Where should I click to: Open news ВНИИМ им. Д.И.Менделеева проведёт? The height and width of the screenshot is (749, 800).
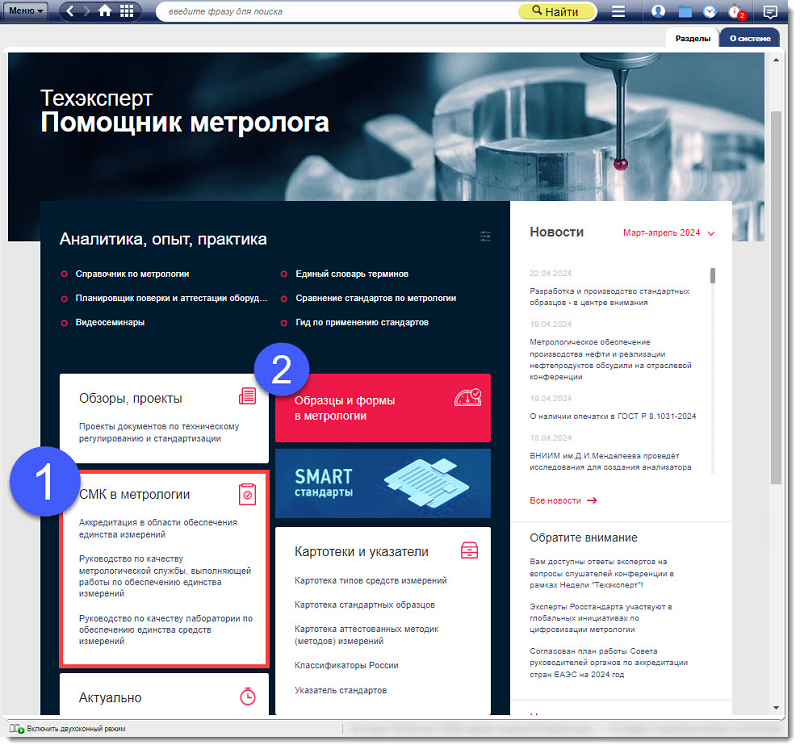[x=610, y=461]
